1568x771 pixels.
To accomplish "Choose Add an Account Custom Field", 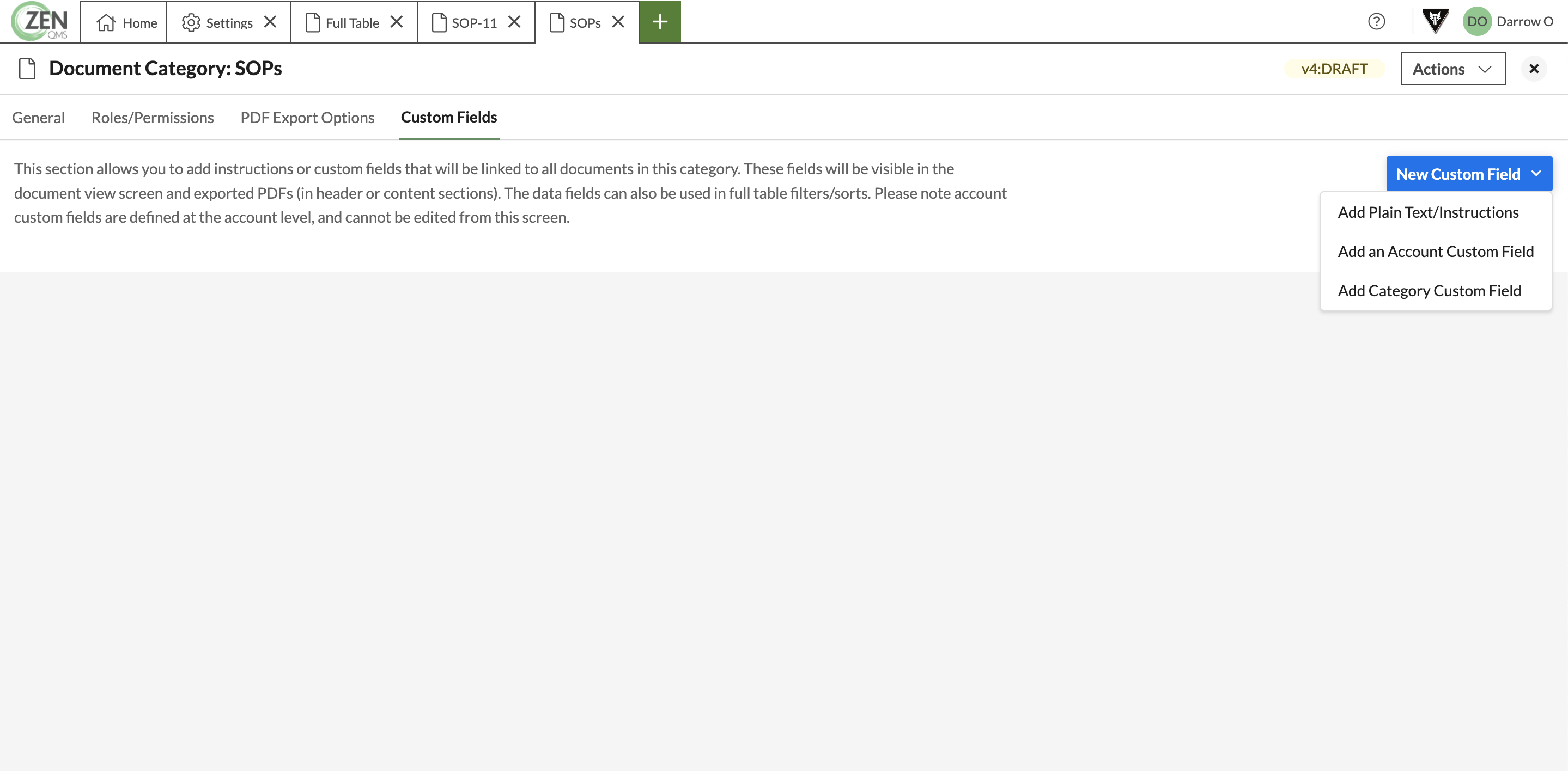I will pos(1435,252).
